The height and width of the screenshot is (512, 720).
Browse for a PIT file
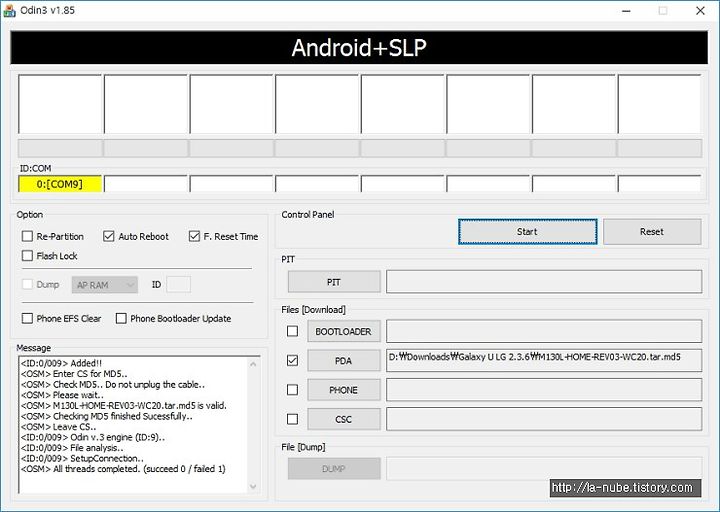click(334, 282)
